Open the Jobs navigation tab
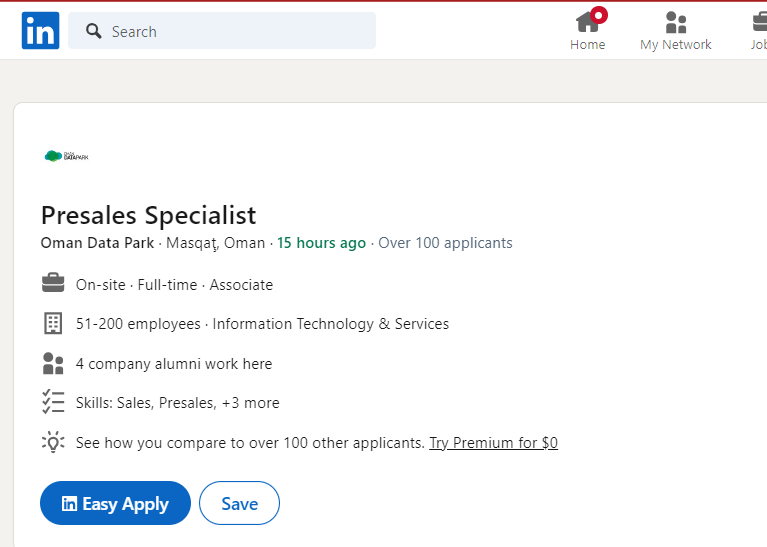The image size is (767, 547). point(759,31)
